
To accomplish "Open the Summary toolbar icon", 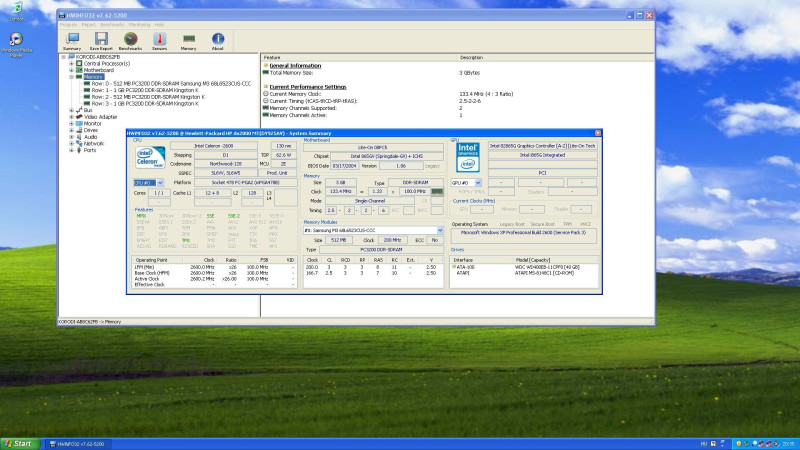I will (x=72, y=39).
